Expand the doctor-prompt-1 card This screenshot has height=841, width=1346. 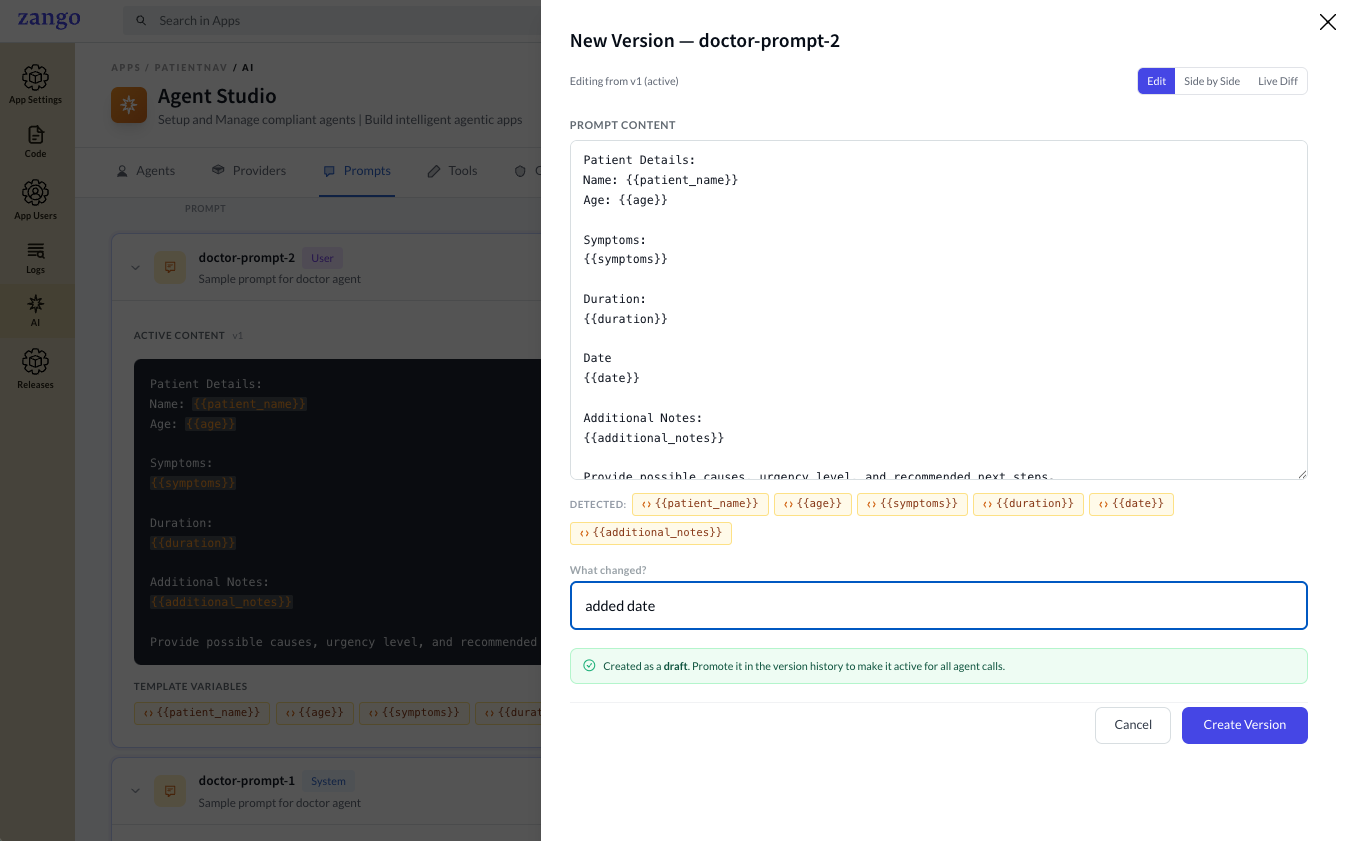tap(135, 791)
